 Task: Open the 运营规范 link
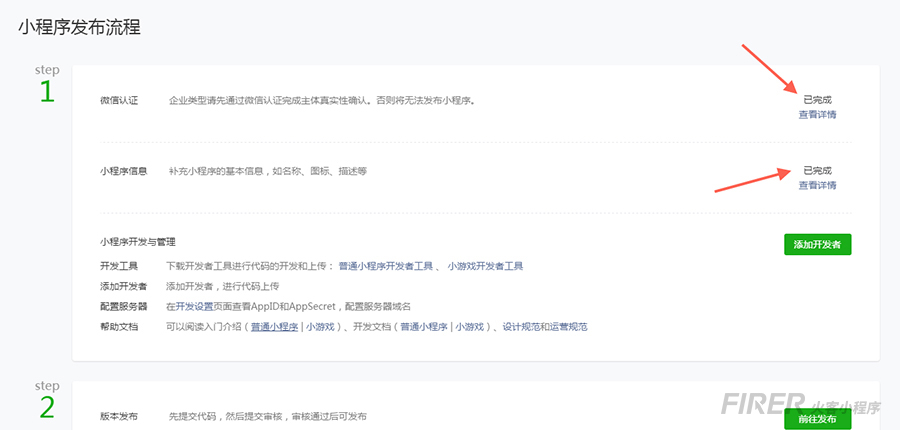(569, 327)
